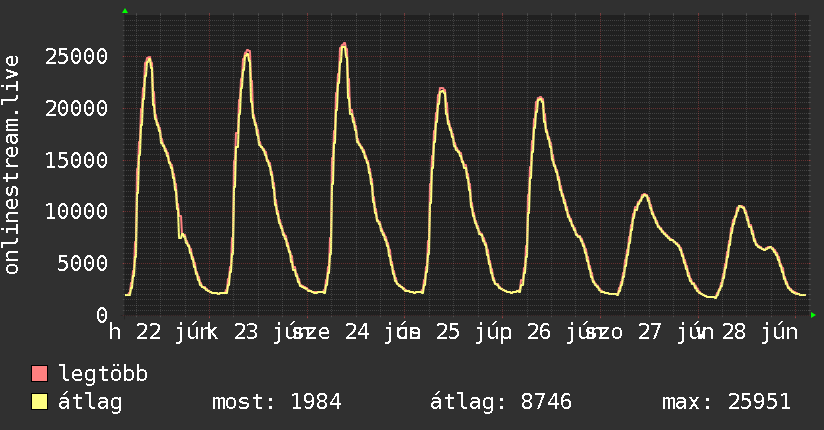
Task: Click the green arrow atop y-axis
Action: point(125,11)
